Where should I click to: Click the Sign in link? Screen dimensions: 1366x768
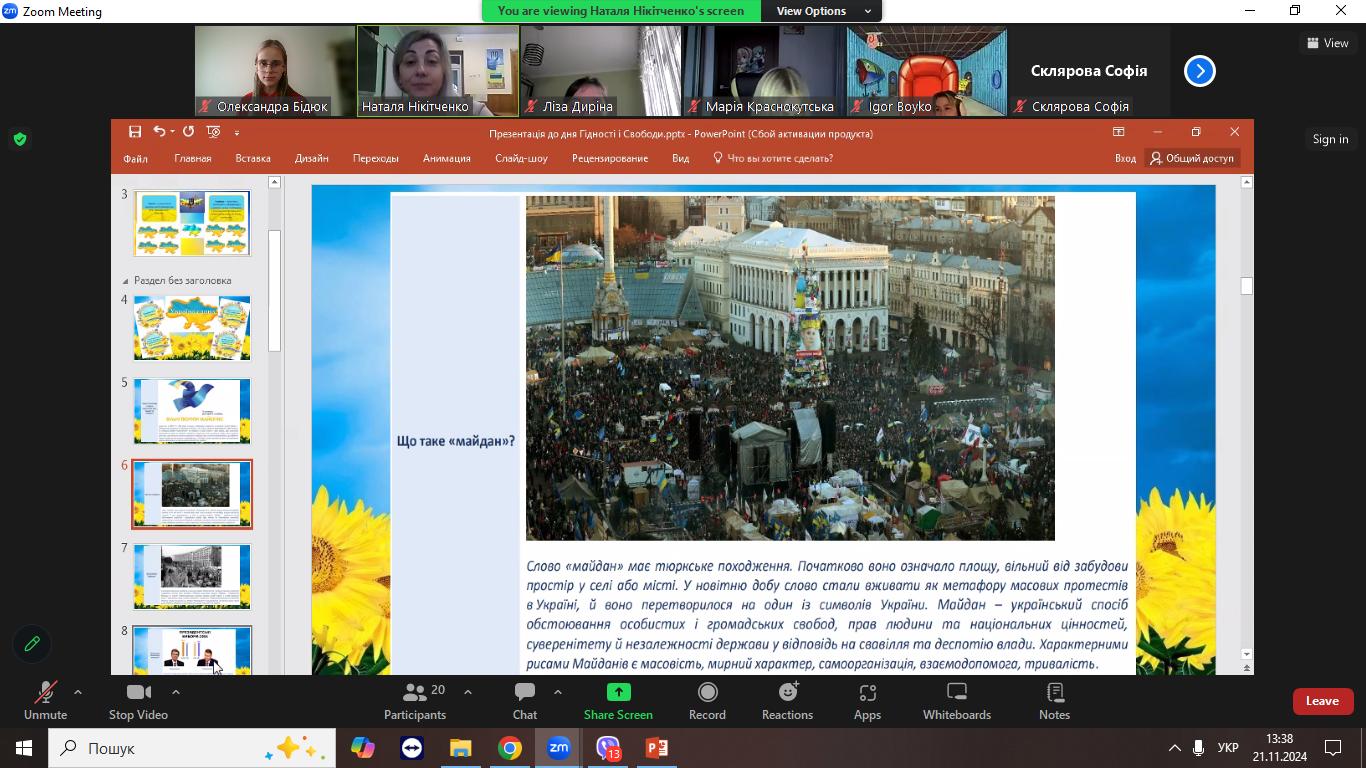(1330, 139)
